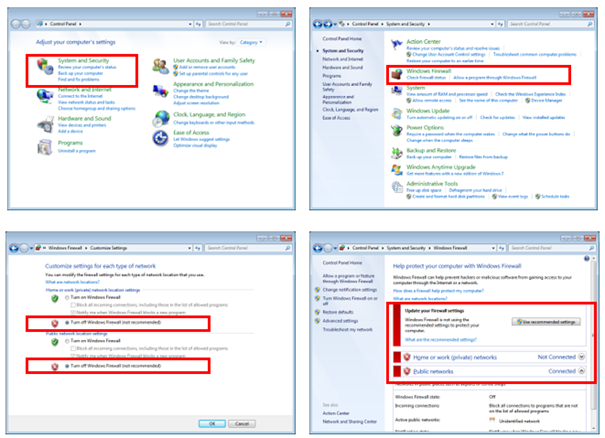Click the System computer icon in System and Security

(x=397, y=90)
